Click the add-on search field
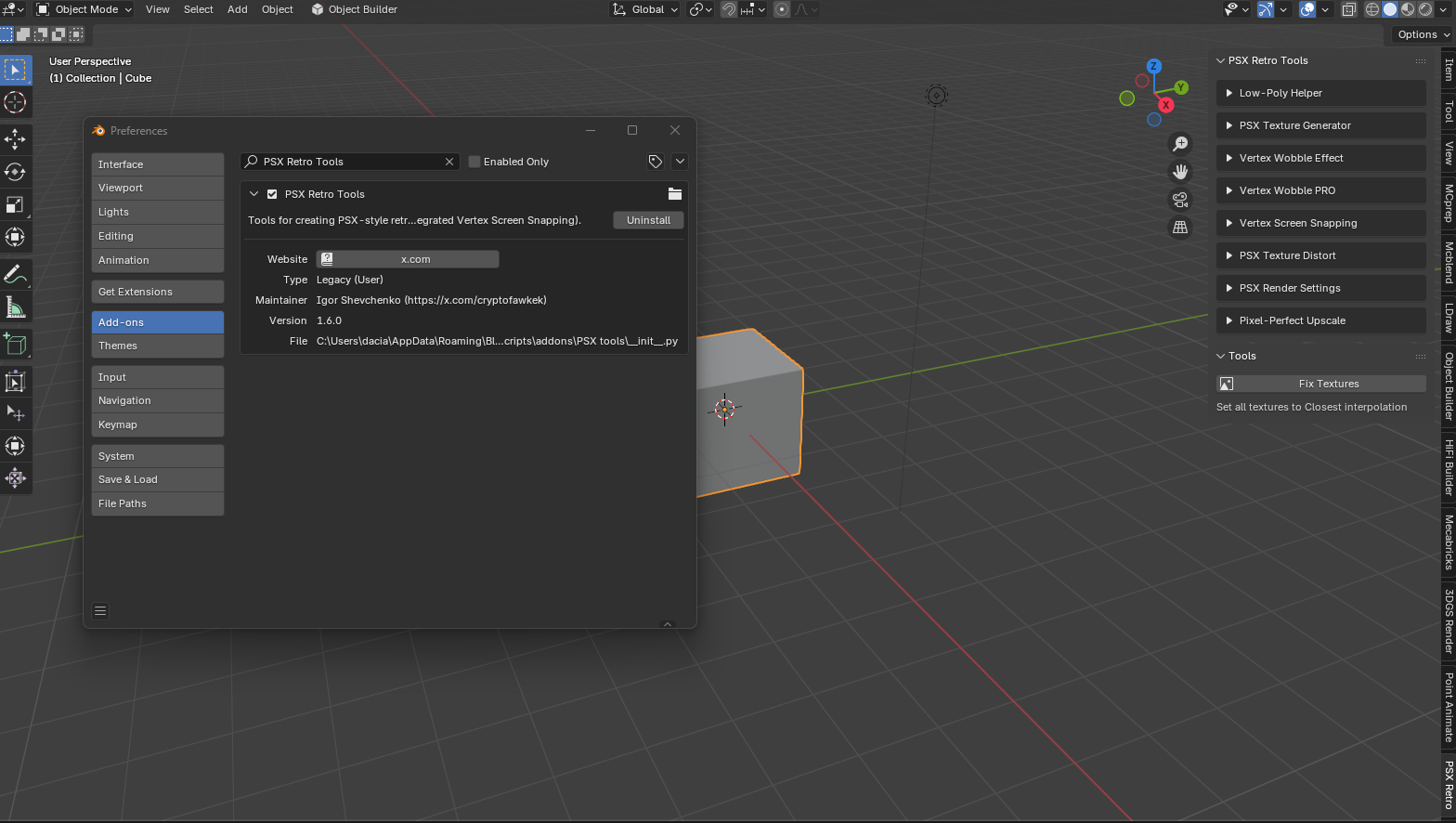The width and height of the screenshot is (1456, 823). pos(350,162)
